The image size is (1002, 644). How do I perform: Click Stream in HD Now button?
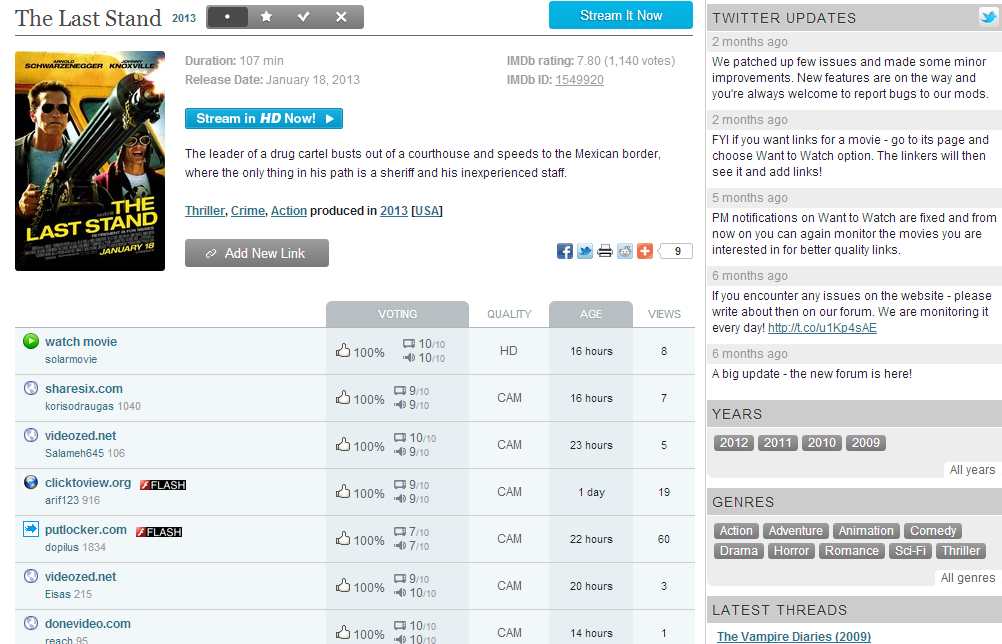pos(264,118)
